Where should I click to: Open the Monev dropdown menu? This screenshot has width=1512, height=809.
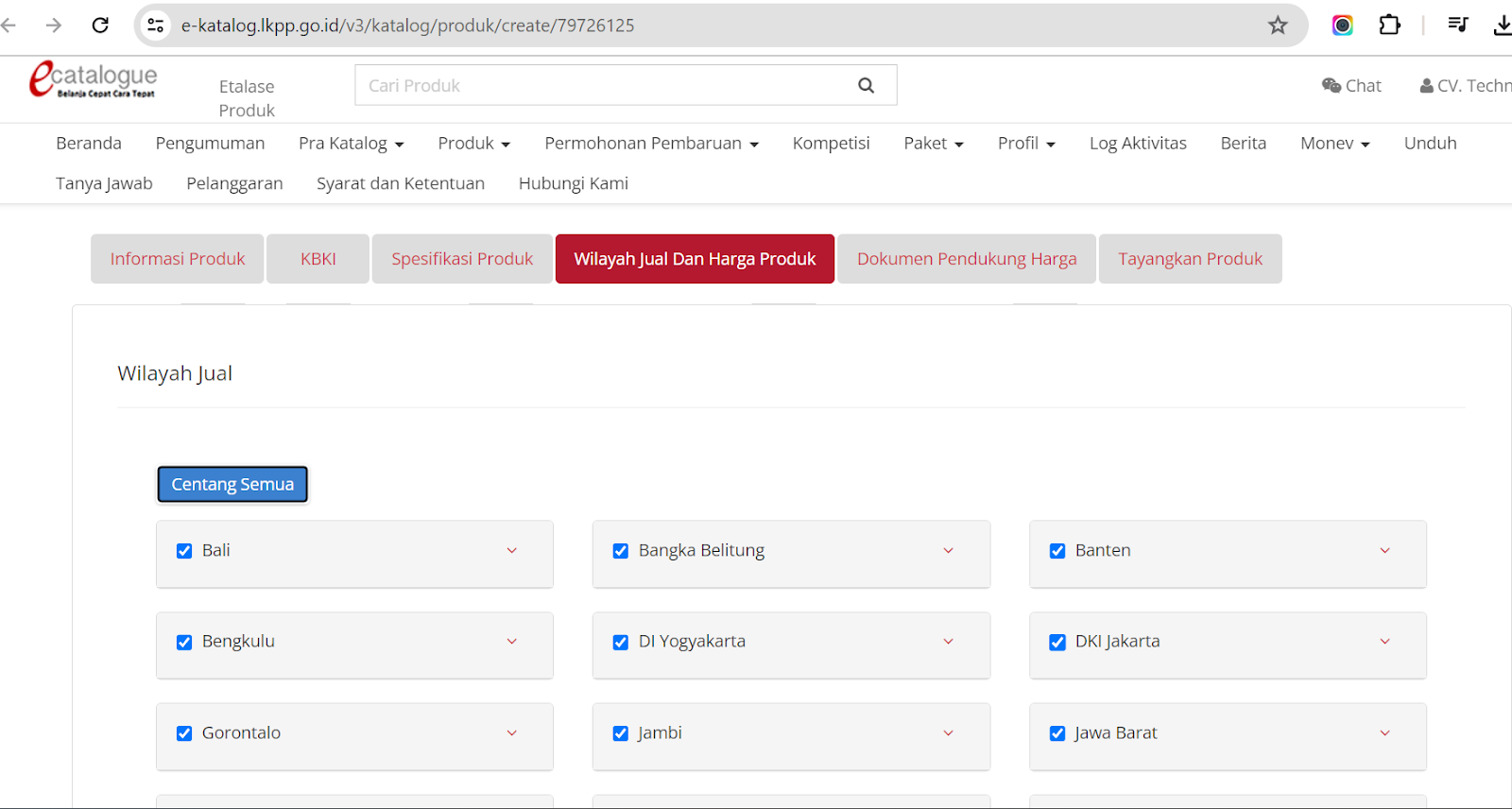coord(1335,144)
